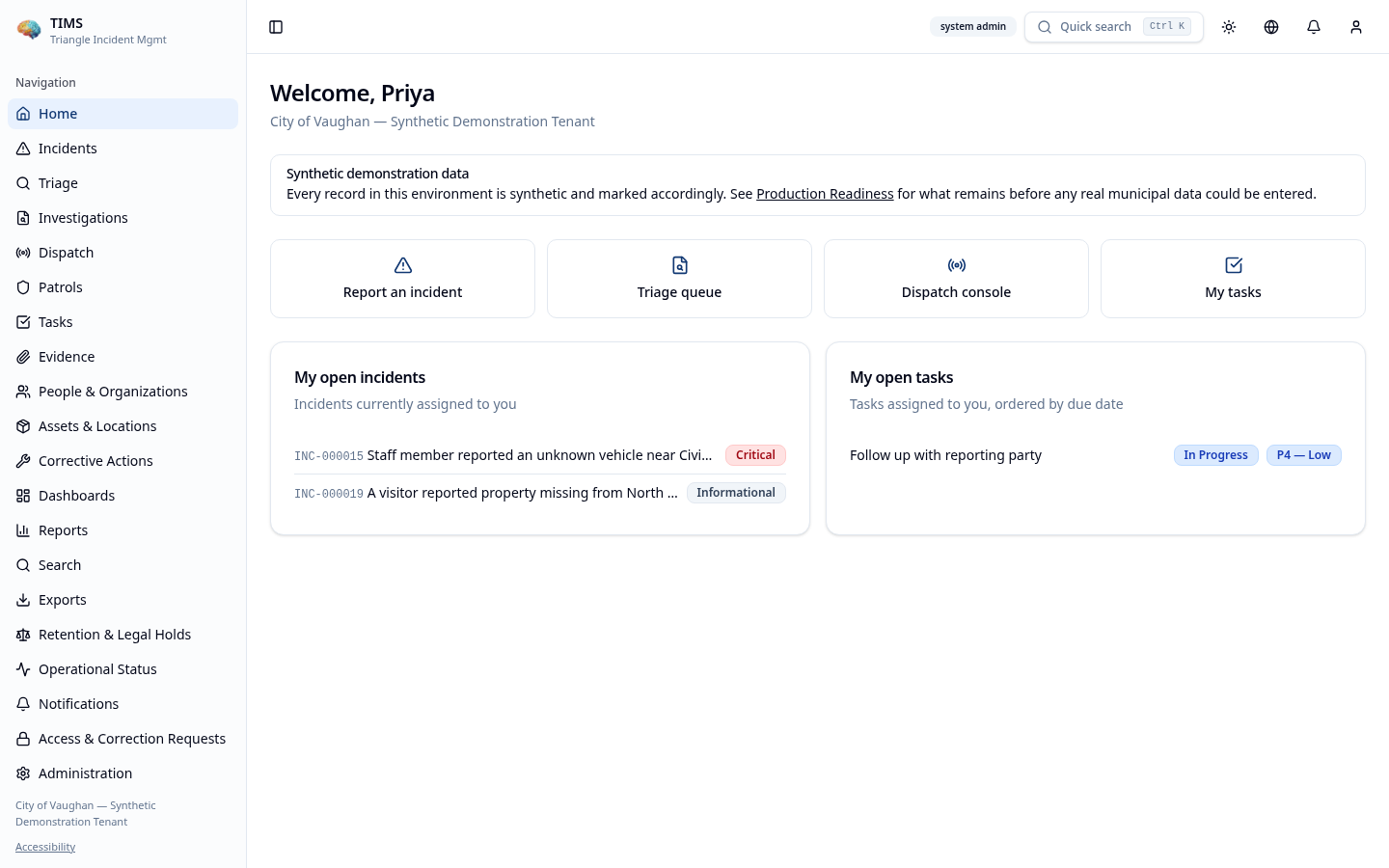Open task 'Follow up with reporting party'
The height and width of the screenshot is (868, 1389).
point(945,455)
